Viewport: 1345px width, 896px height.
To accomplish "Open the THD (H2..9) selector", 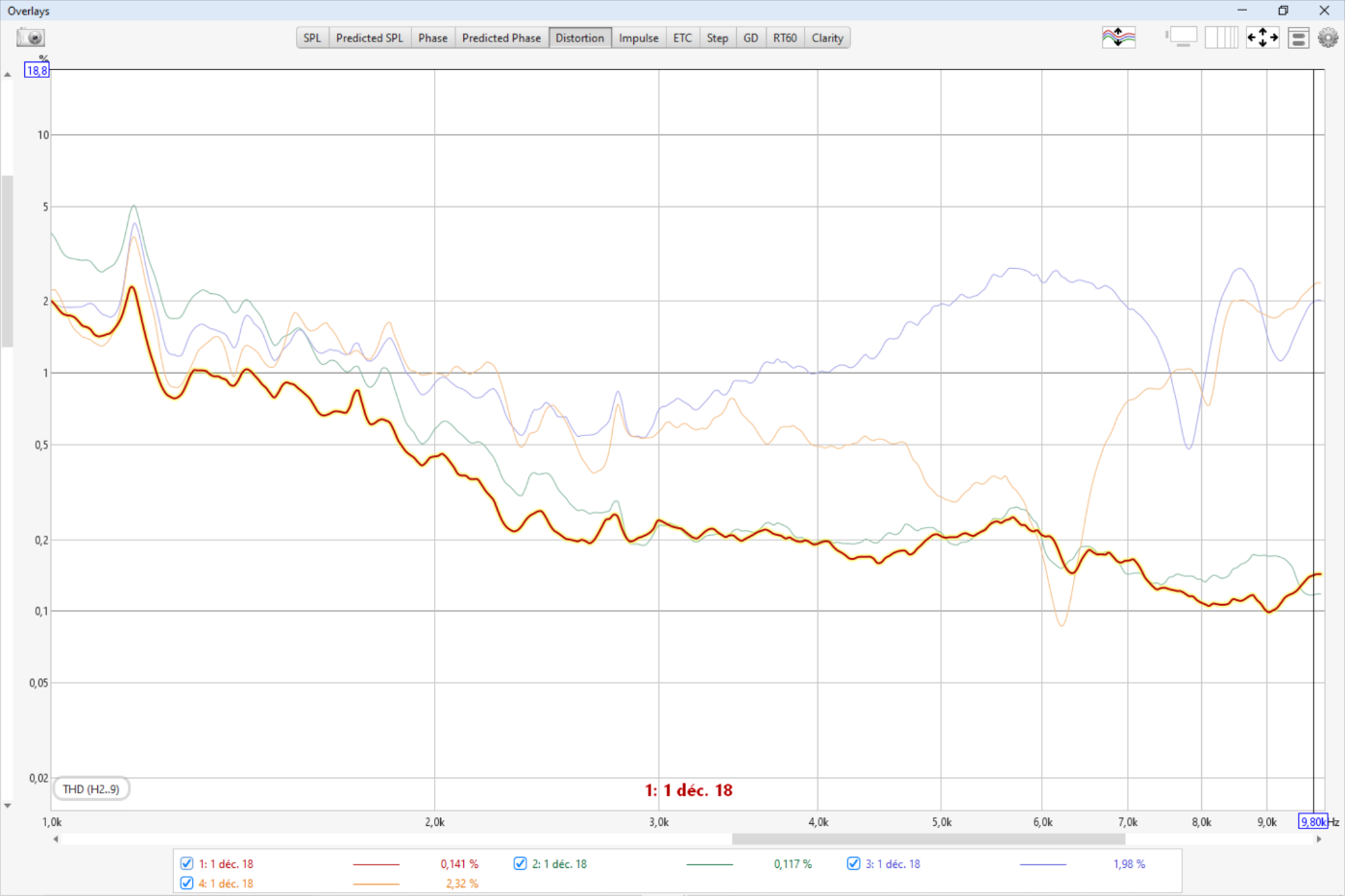I will (x=91, y=788).
